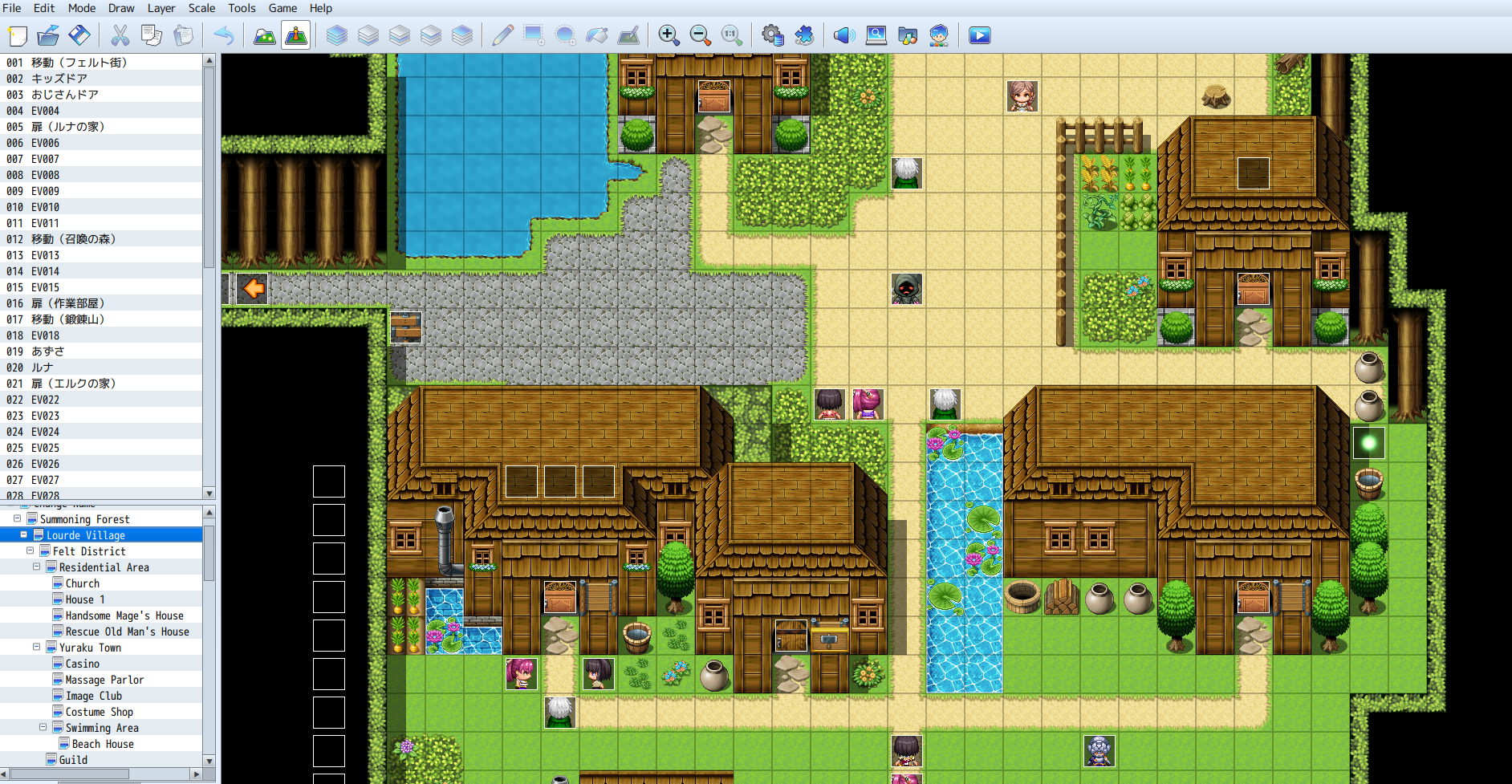1512x784 pixels.
Task: Select Handsome Mage's House map
Action: coord(124,615)
